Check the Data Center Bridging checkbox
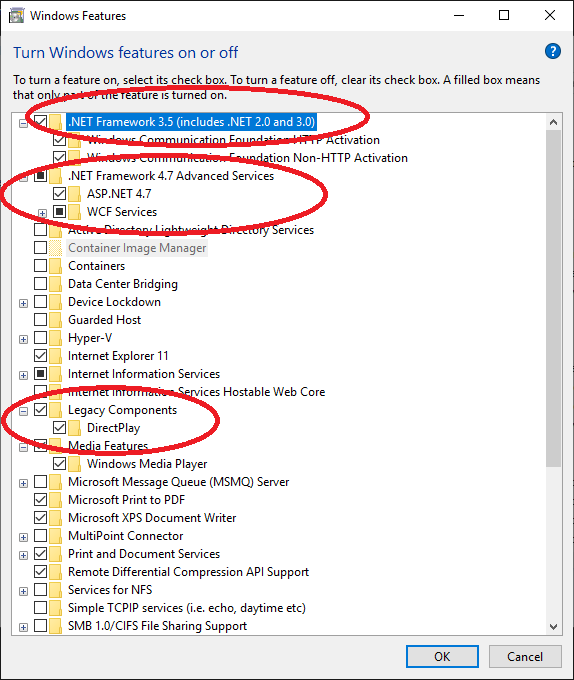 tap(40, 284)
